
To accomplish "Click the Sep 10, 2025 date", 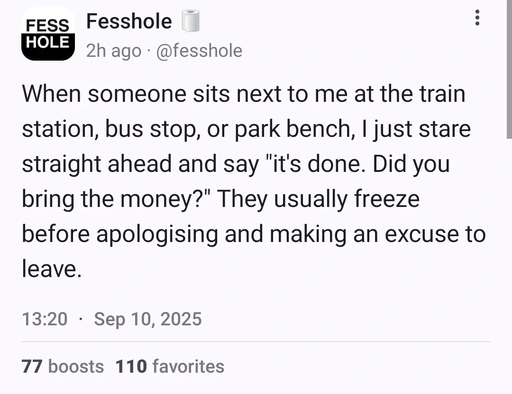I will coord(148,319).
